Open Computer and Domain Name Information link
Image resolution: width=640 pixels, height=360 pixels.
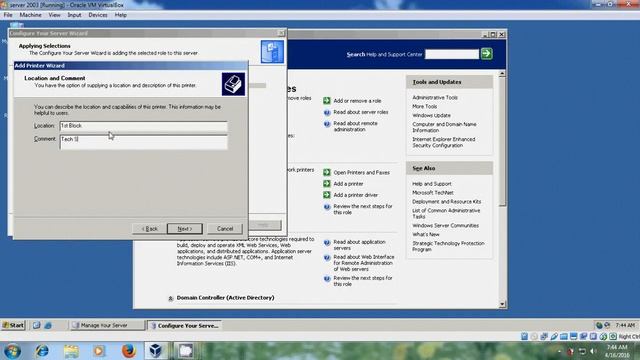[444, 127]
